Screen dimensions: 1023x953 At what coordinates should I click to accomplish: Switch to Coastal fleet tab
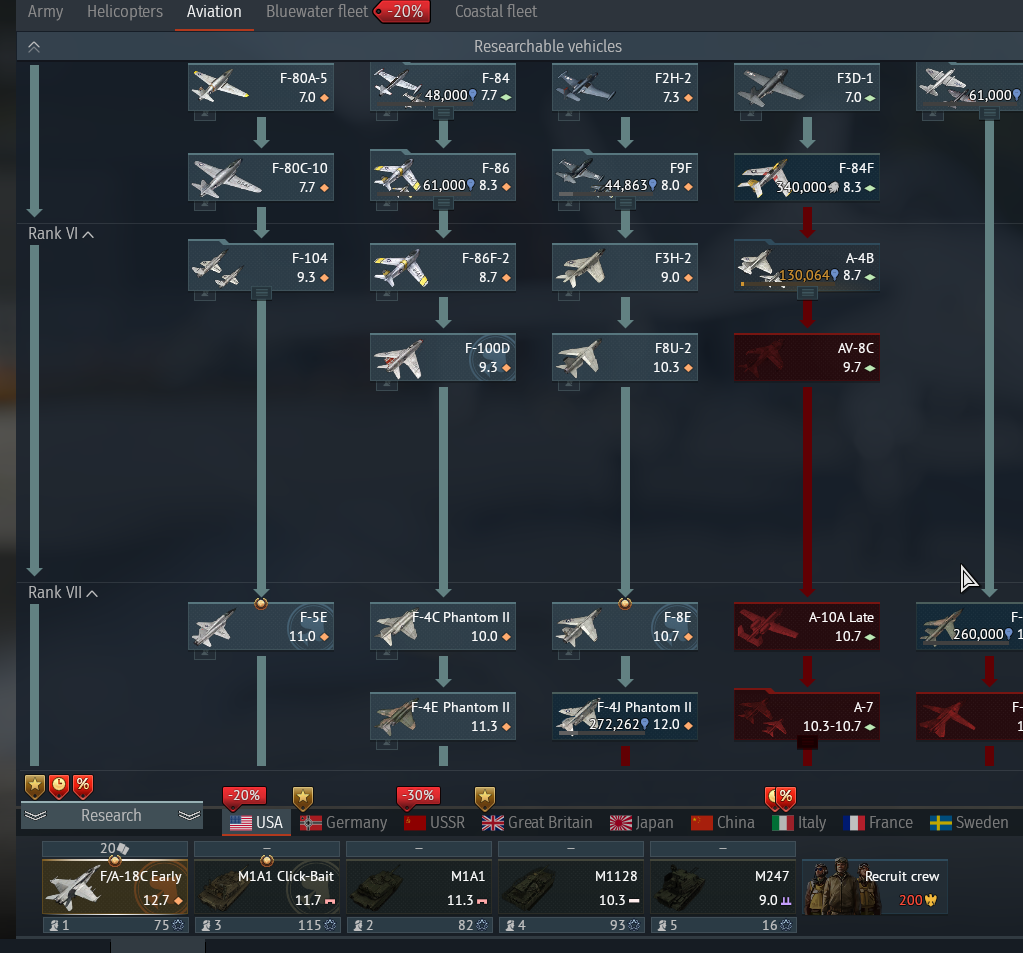[495, 12]
